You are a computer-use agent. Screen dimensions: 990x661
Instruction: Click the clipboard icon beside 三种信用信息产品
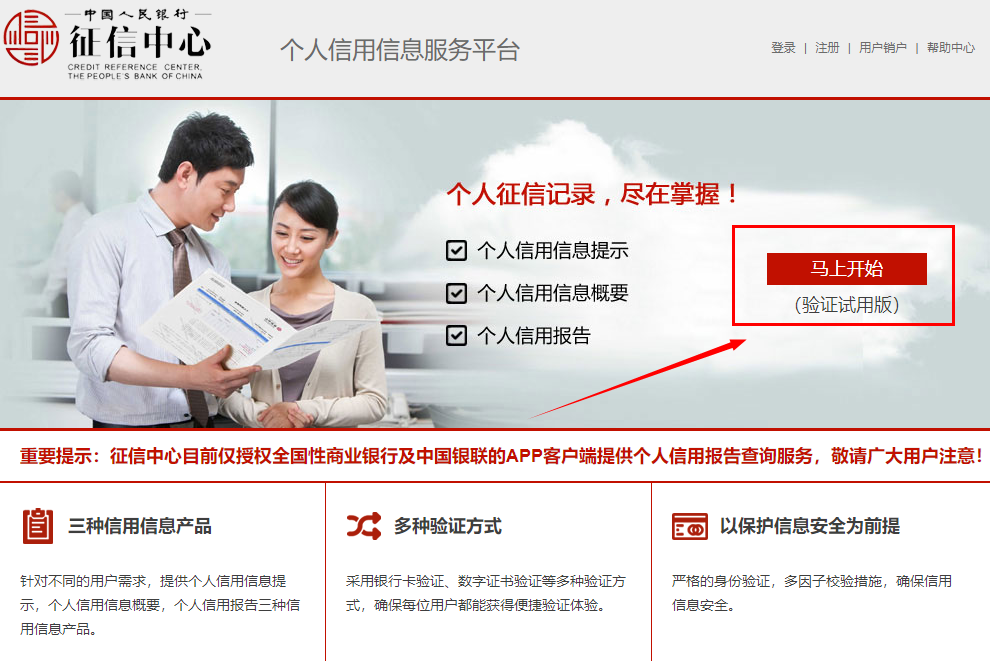pyautogui.click(x=38, y=526)
